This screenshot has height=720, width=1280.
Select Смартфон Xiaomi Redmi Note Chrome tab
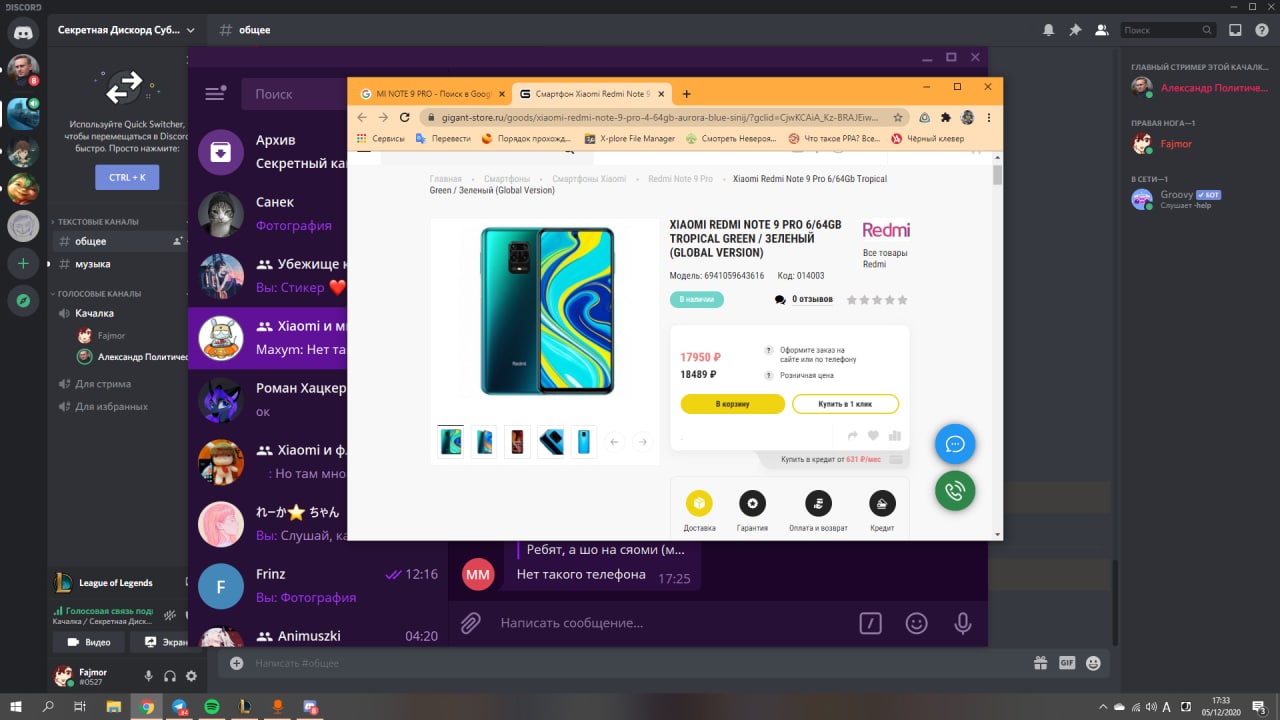point(590,94)
